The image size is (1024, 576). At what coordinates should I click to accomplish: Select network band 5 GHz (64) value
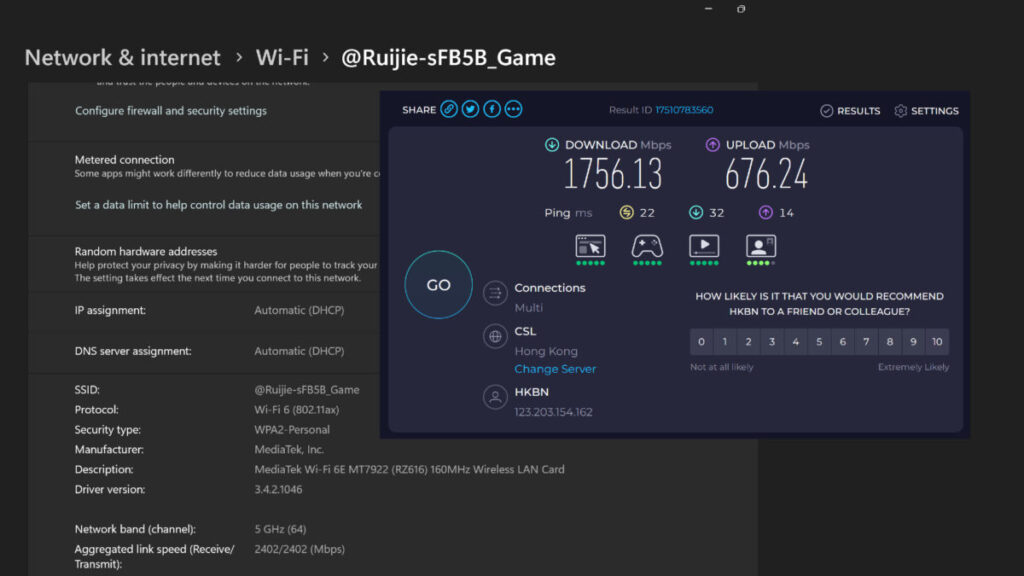pyautogui.click(x=280, y=529)
